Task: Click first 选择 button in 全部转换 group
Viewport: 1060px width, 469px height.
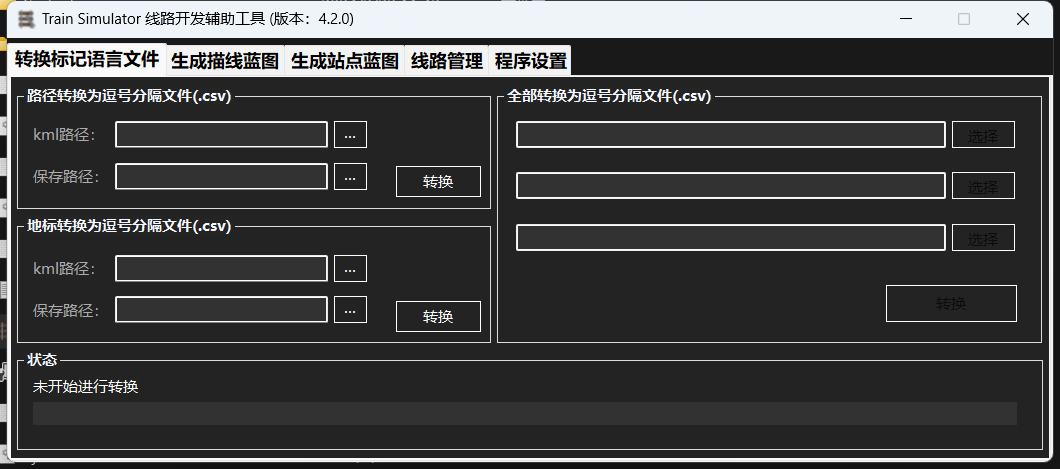Action: point(983,135)
